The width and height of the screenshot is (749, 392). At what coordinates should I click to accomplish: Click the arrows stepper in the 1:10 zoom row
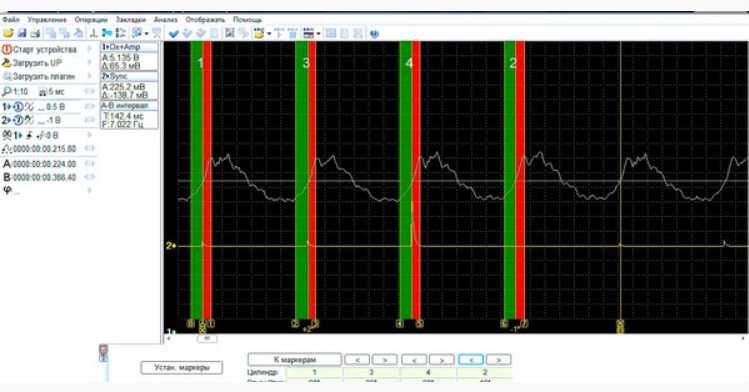(89, 92)
